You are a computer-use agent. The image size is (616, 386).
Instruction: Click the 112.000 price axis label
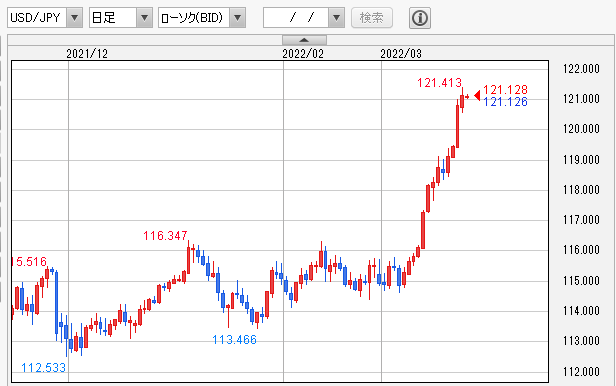pyautogui.click(x=581, y=371)
